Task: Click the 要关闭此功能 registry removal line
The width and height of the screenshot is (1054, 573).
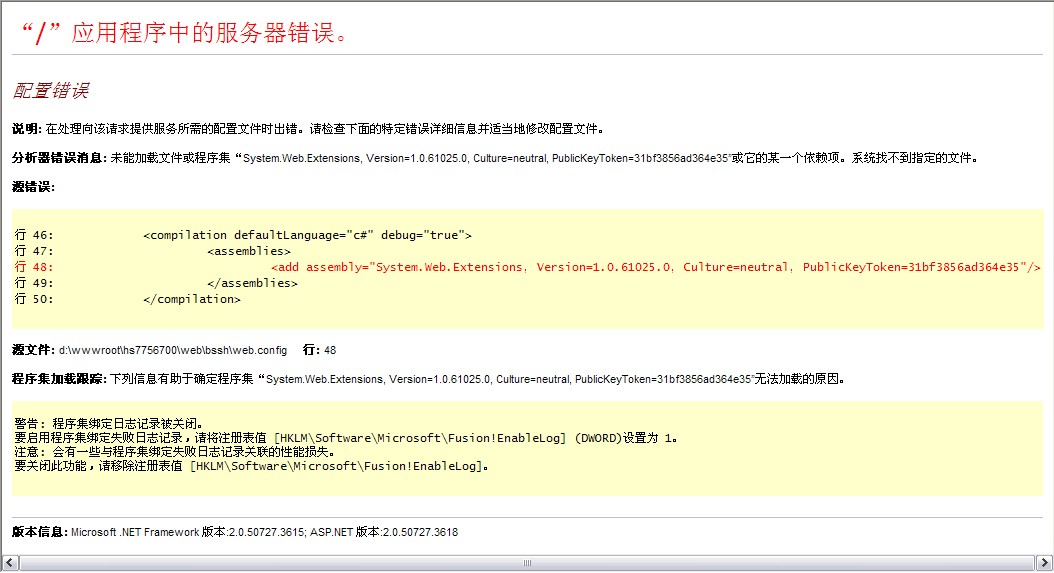Action: (251, 466)
